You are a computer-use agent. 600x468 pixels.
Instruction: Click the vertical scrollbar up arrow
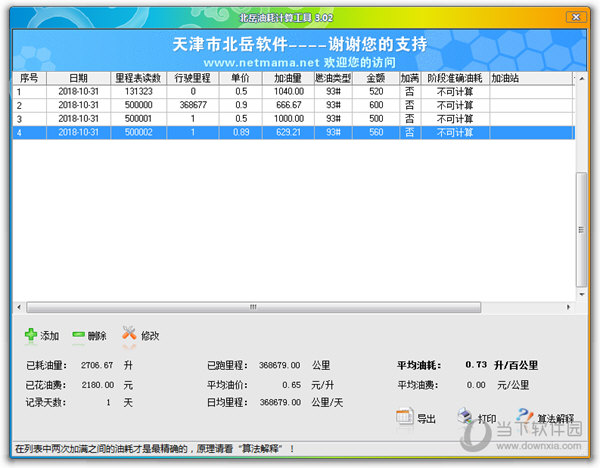click(582, 78)
